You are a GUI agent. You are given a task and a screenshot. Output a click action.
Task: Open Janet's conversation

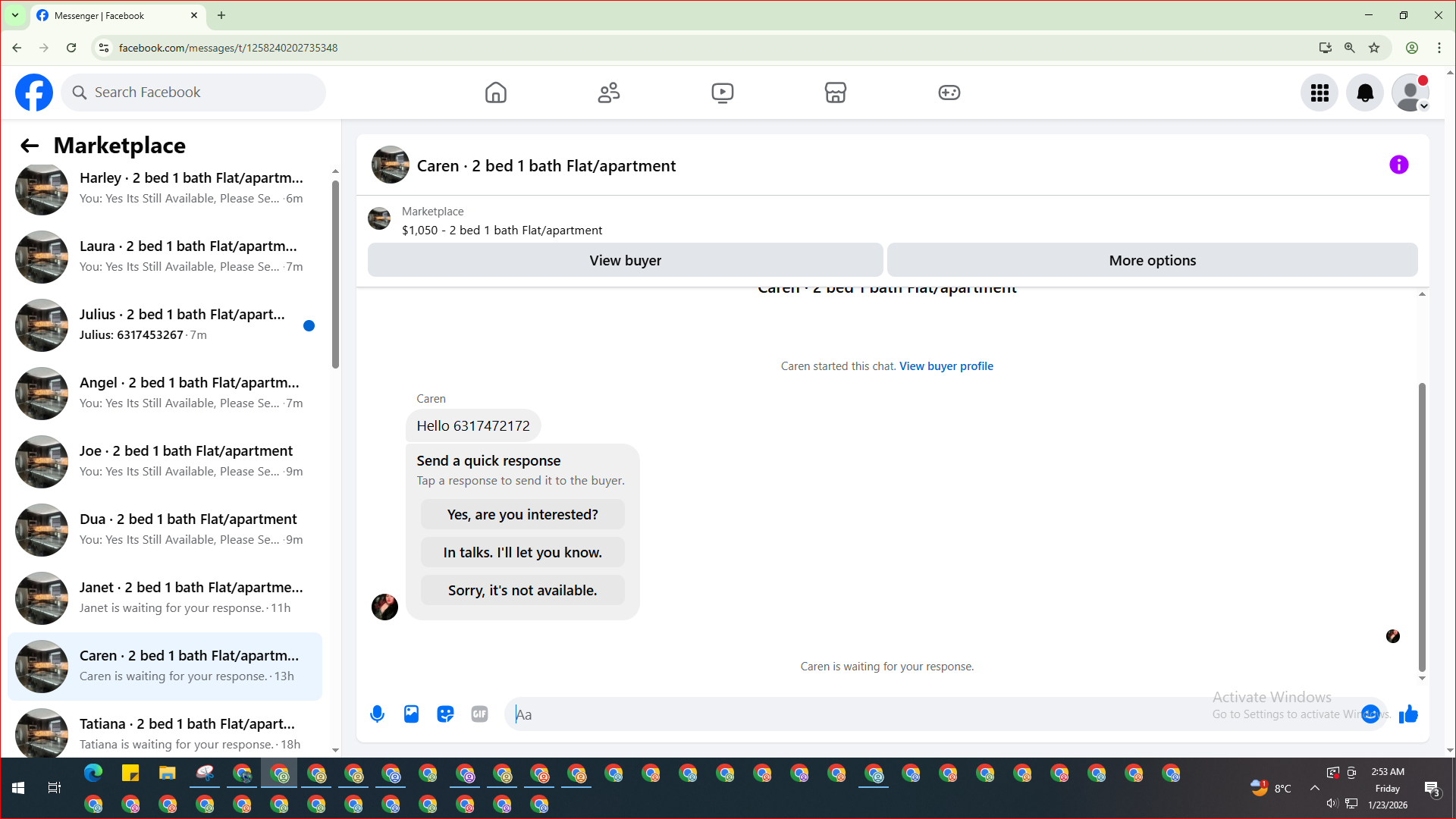(x=165, y=598)
